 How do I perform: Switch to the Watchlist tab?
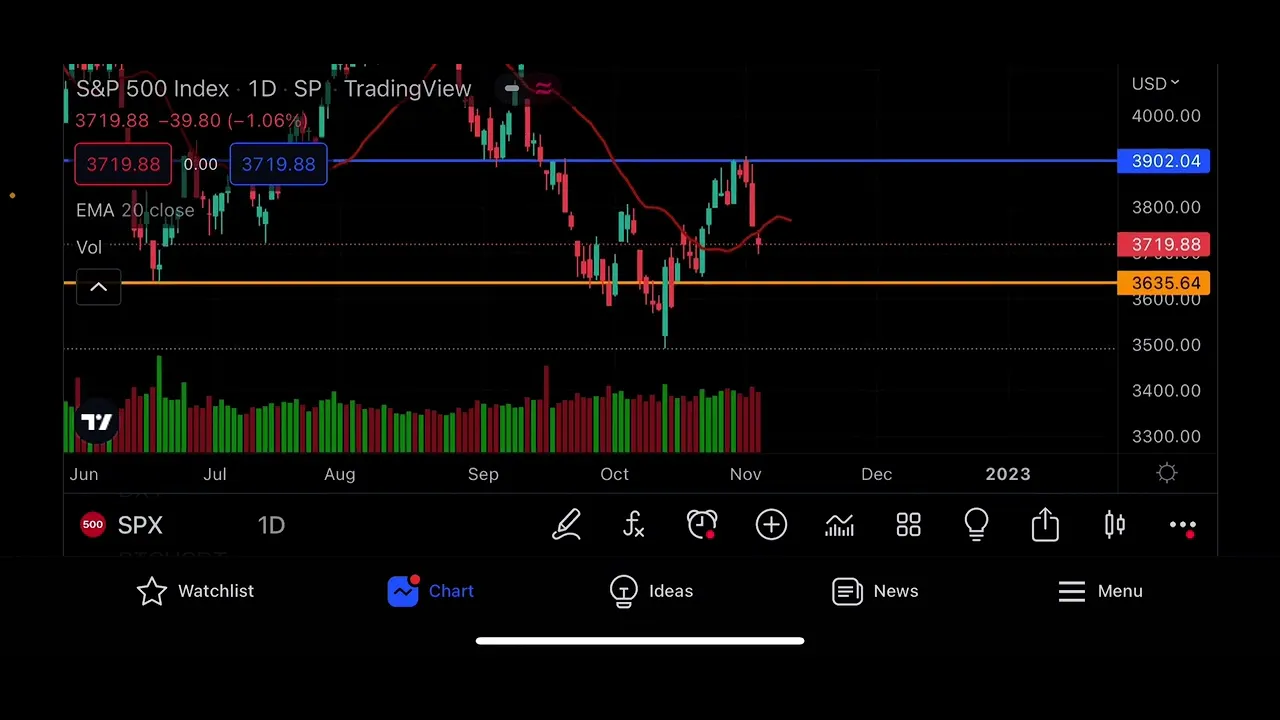click(195, 591)
